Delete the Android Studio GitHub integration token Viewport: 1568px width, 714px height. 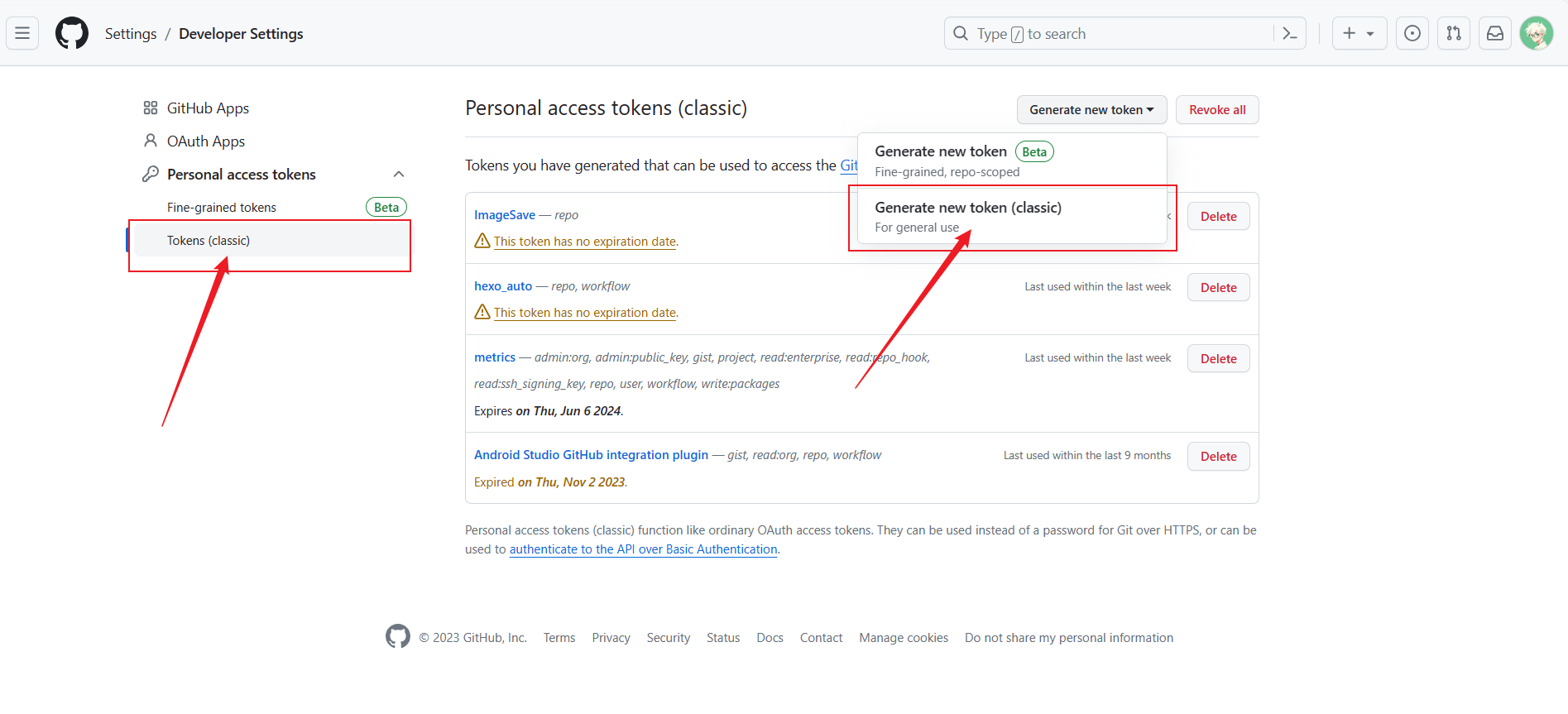tap(1218, 456)
